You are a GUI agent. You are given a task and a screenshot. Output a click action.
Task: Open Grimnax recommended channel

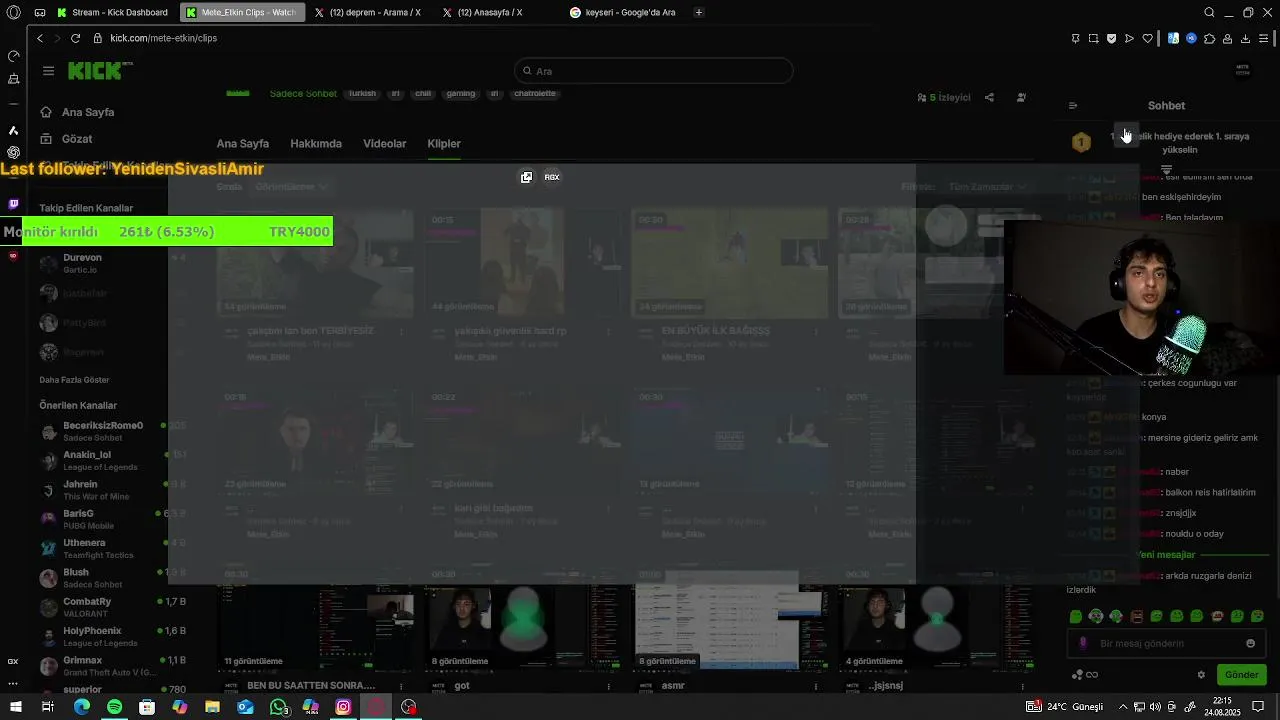(112, 665)
